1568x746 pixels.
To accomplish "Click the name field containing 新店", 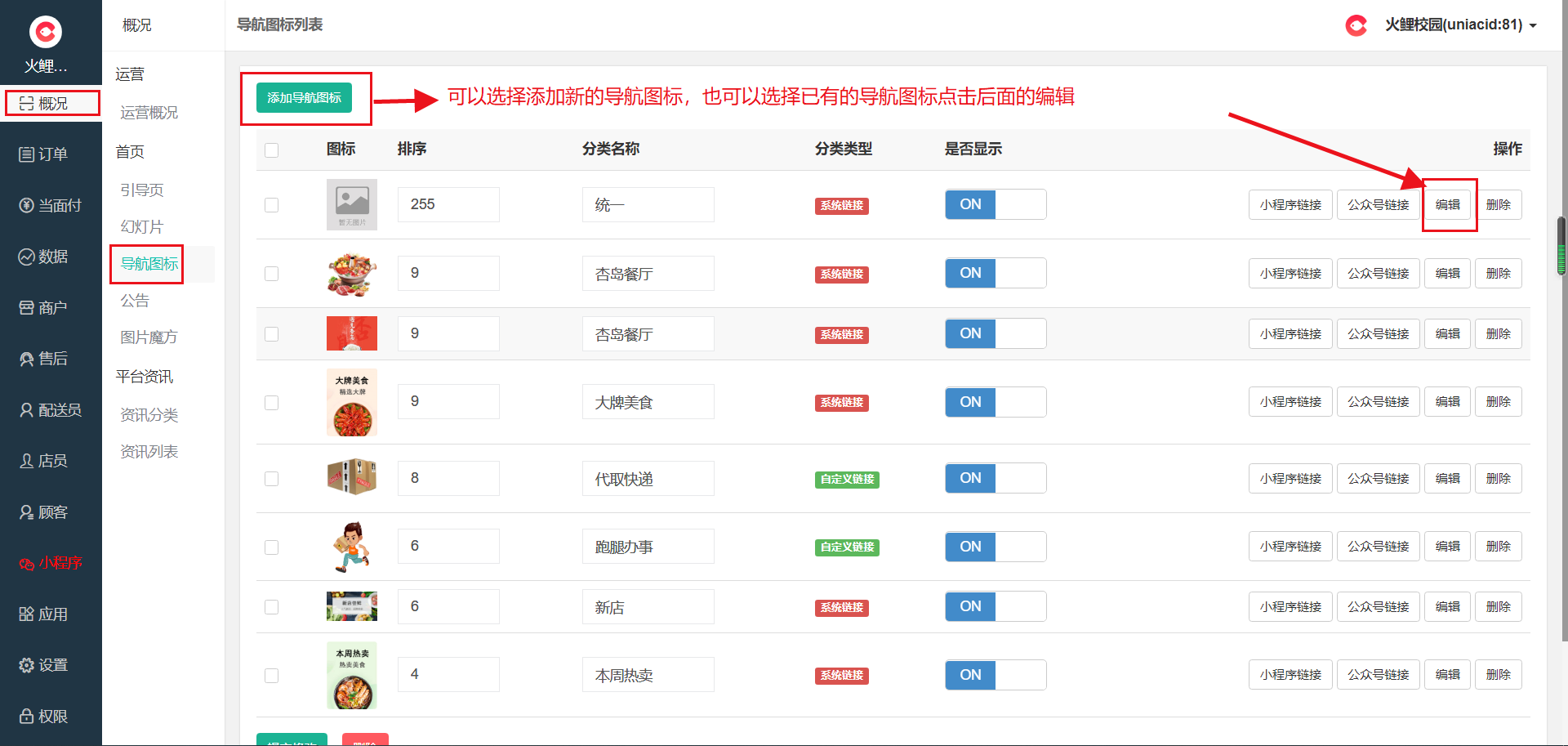I will 648,607.
